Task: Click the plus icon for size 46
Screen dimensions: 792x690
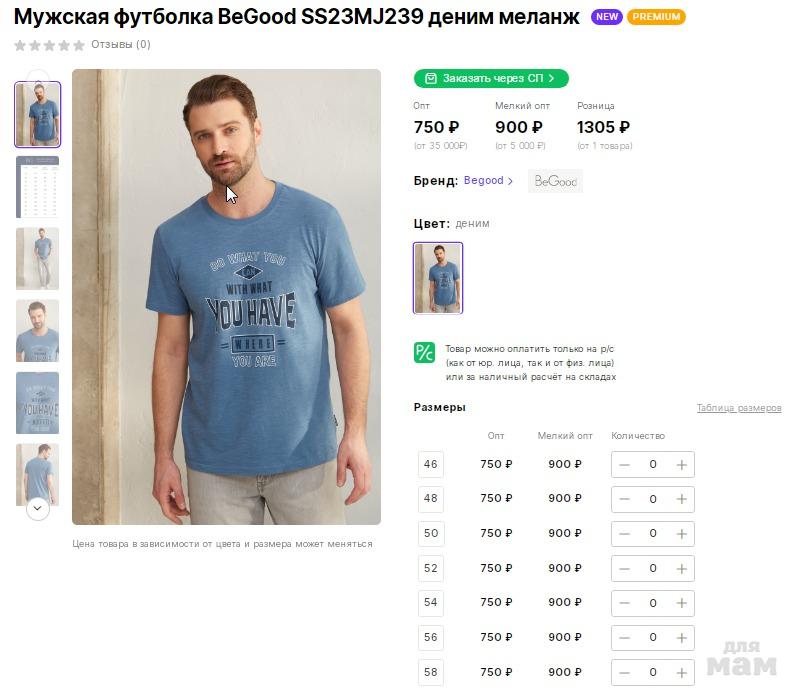Action: [682, 464]
